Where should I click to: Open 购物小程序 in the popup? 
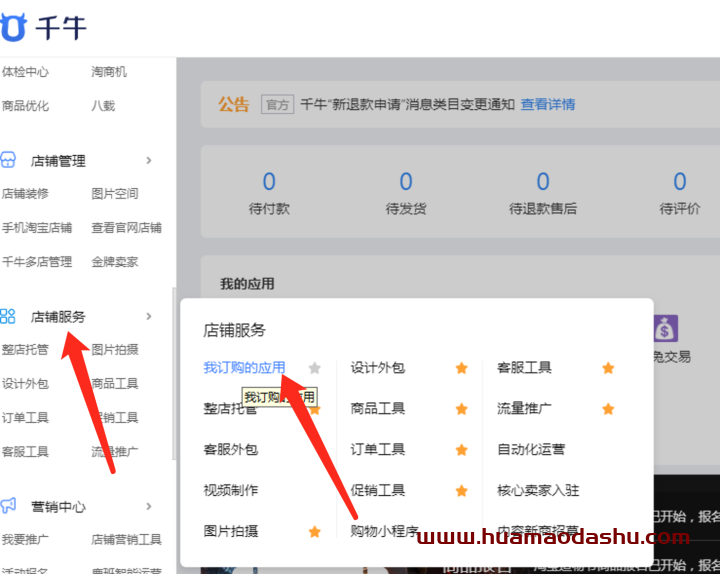click(384, 531)
